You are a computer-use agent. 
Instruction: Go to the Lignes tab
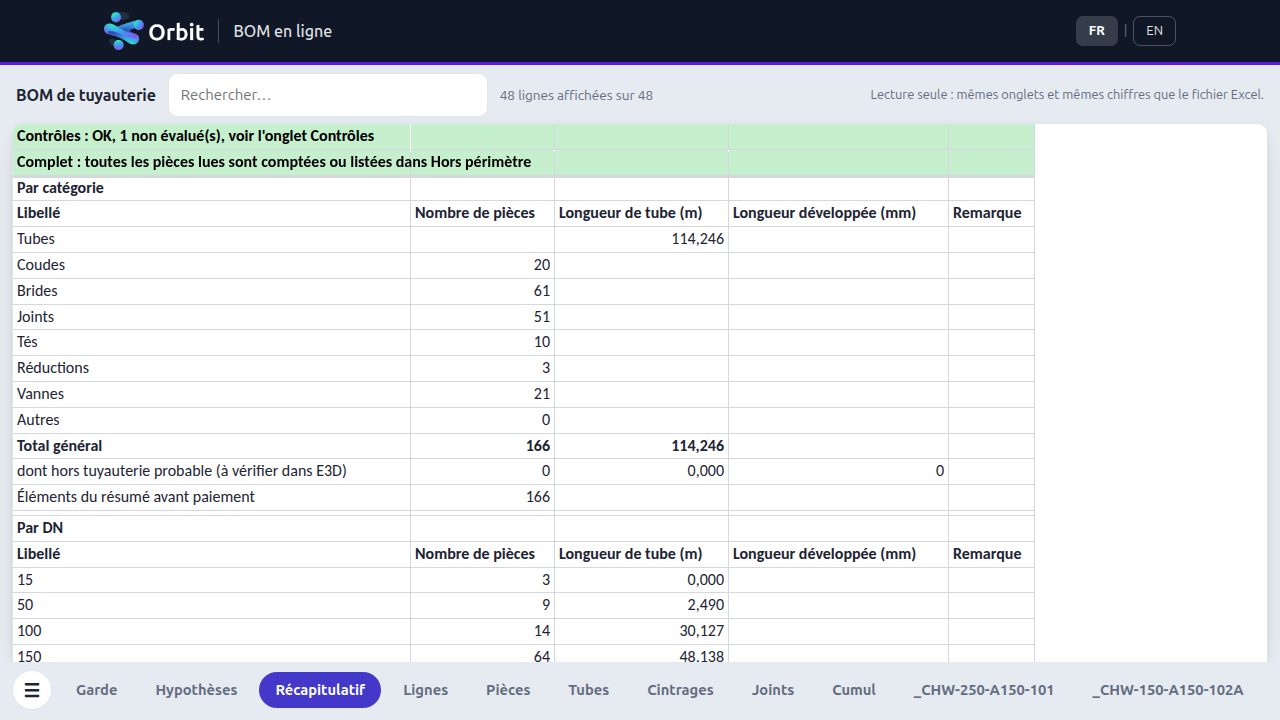(426, 690)
